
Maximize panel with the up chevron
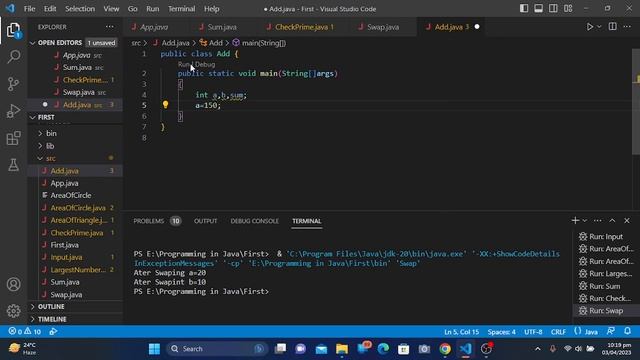pos(612,221)
